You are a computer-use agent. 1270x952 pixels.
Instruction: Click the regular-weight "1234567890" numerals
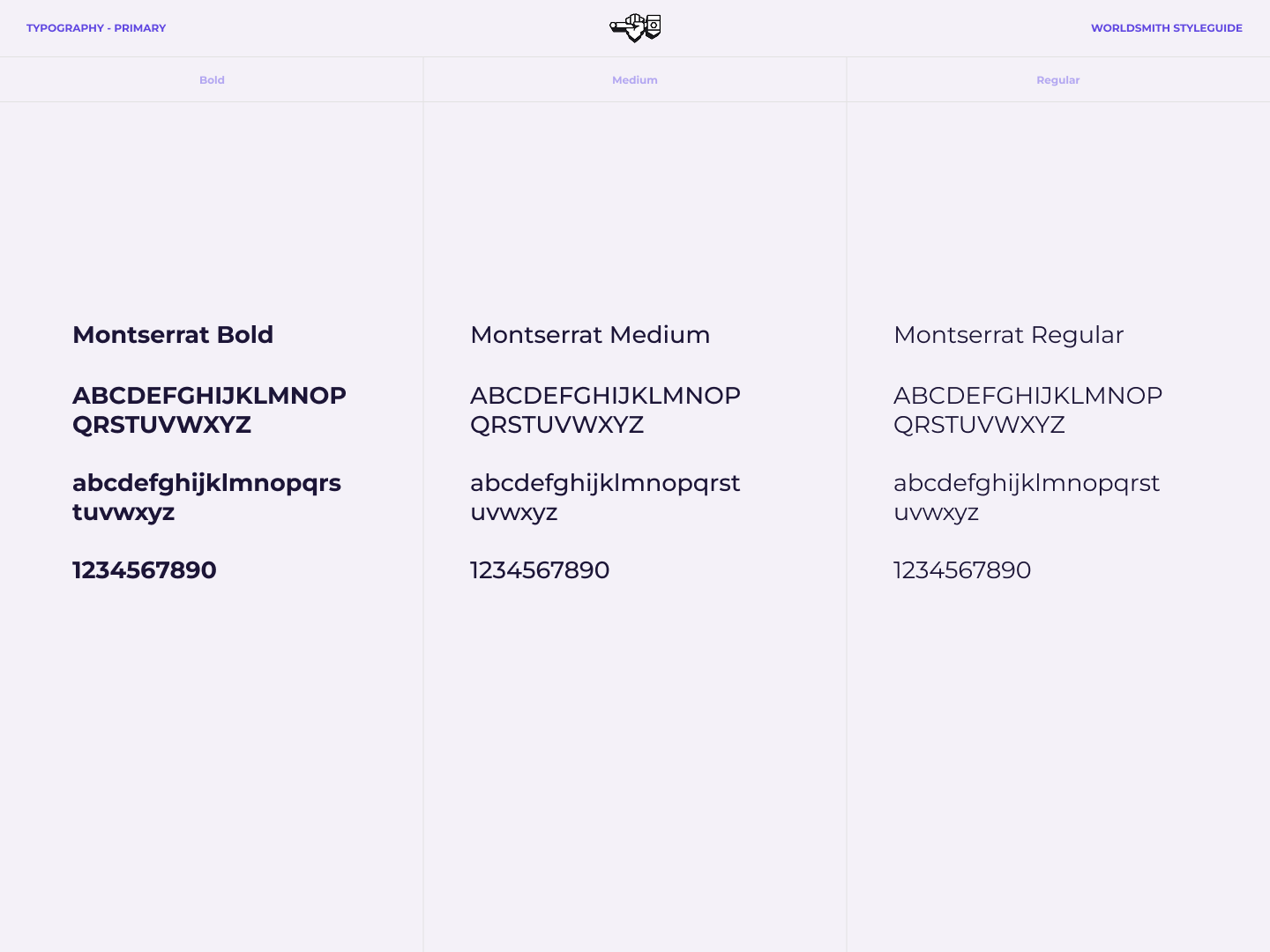point(962,570)
